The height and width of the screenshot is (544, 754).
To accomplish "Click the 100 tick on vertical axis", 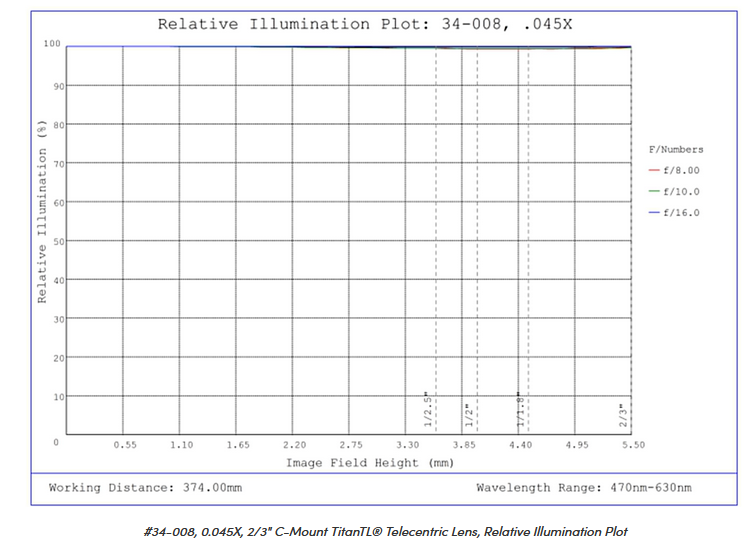I will click(53, 45).
